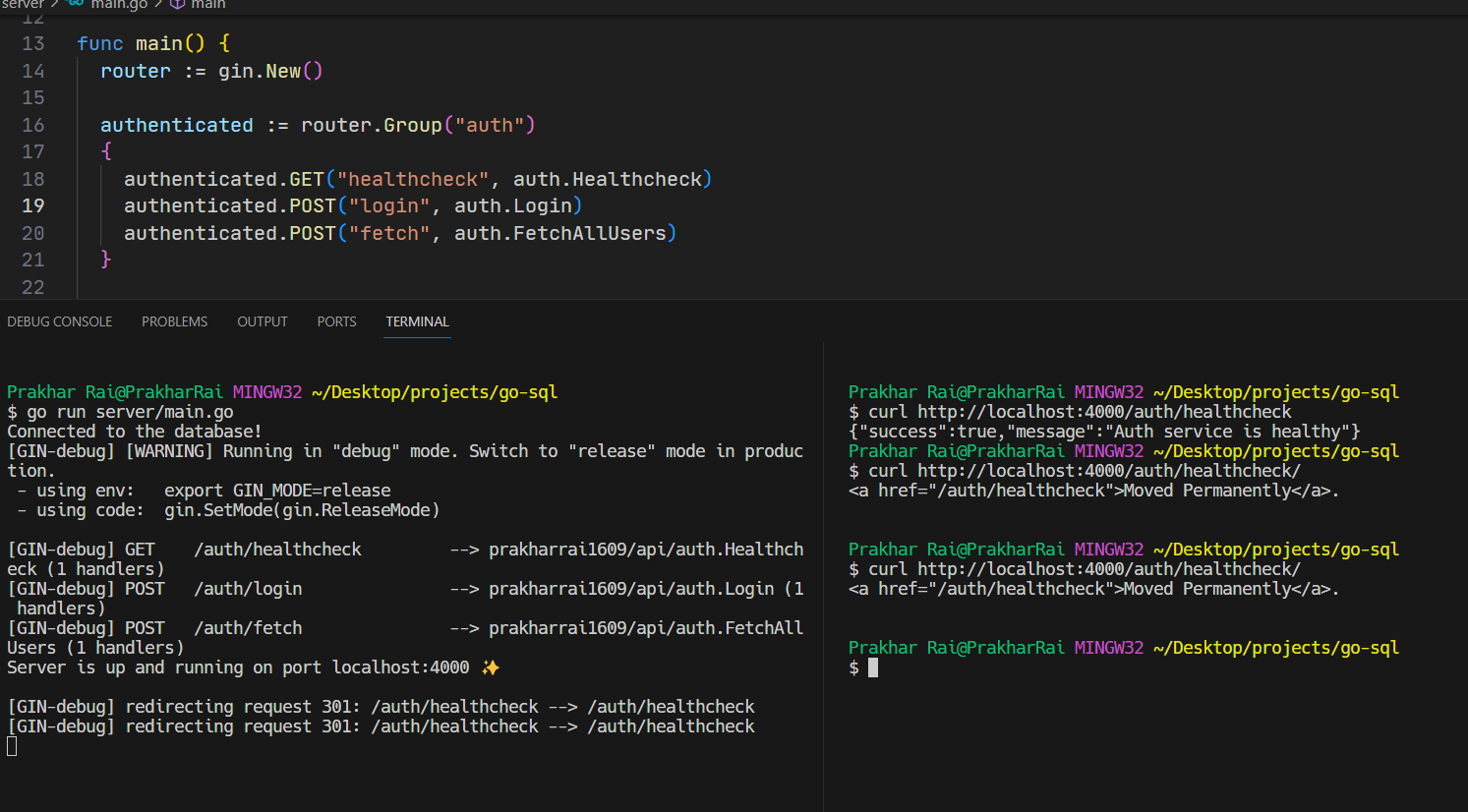Click the 'authenticated' variable on line 16
Viewport: 1468px width, 812px height.
pos(177,125)
